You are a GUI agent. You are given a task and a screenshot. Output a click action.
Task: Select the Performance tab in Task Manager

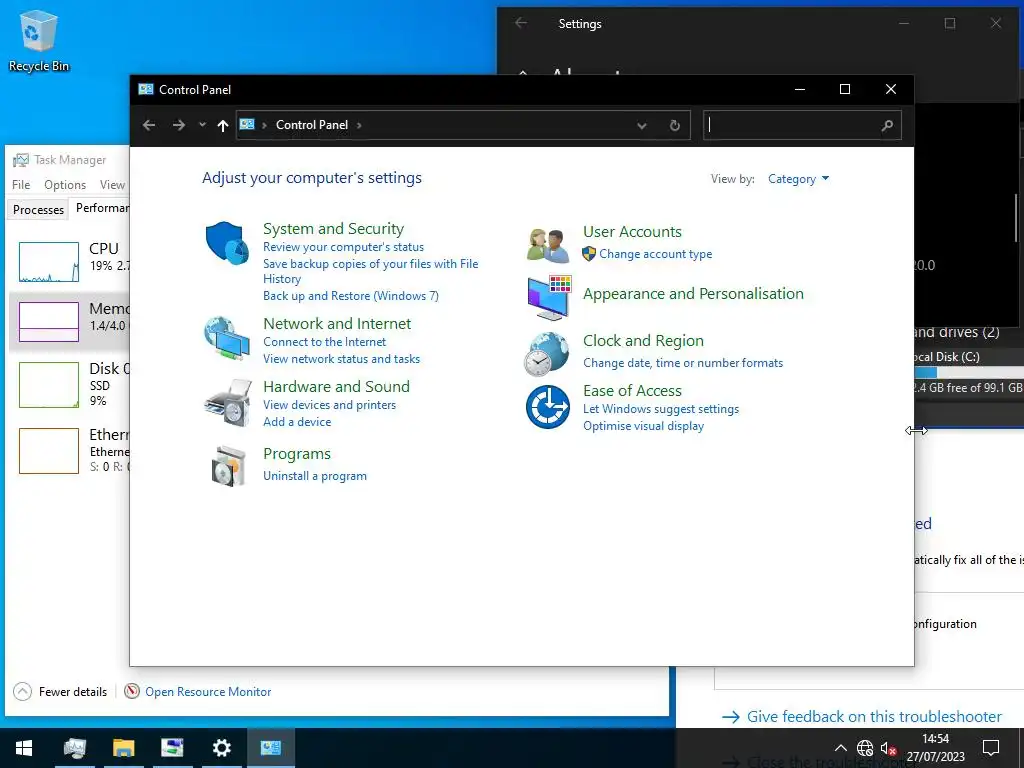(x=102, y=208)
